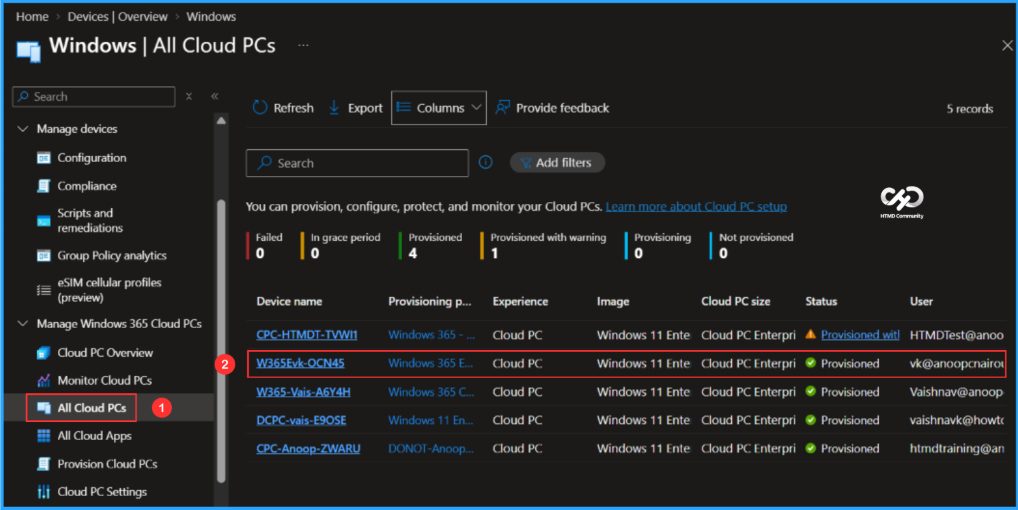
Task: Click the Monitor Cloud PCs chart icon
Action: [x=43, y=380]
